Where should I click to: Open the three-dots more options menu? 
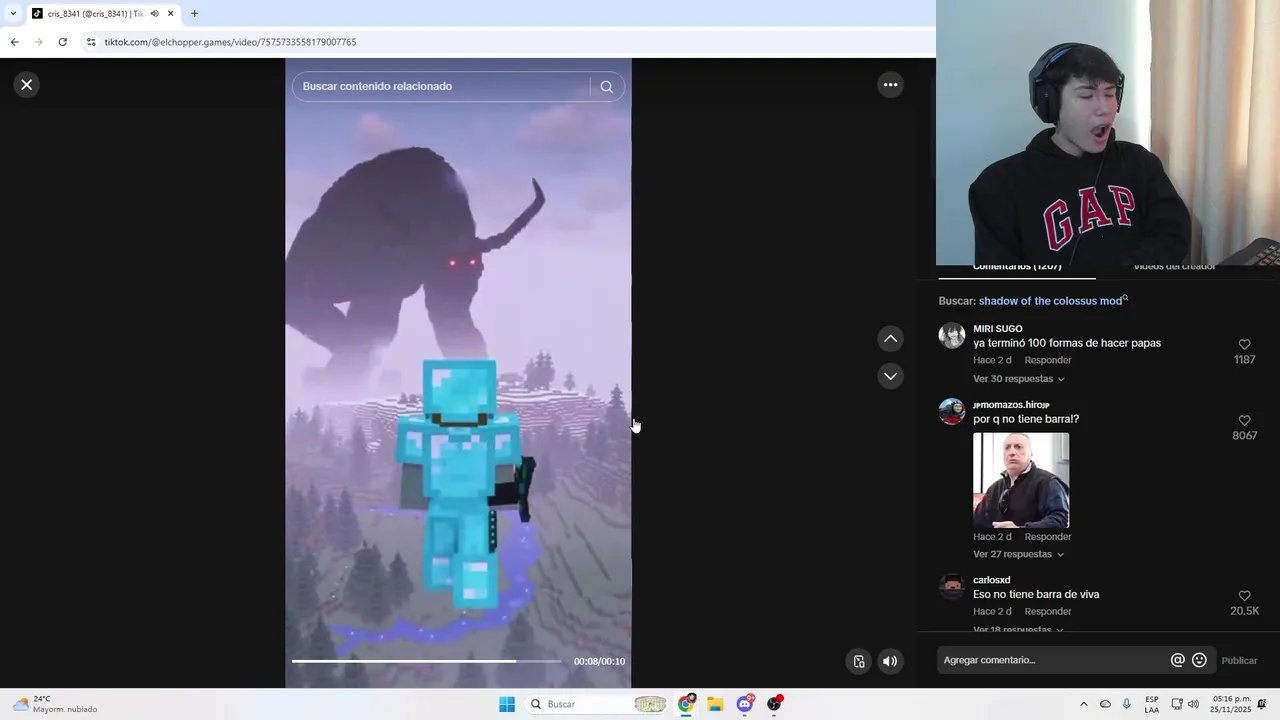[890, 85]
